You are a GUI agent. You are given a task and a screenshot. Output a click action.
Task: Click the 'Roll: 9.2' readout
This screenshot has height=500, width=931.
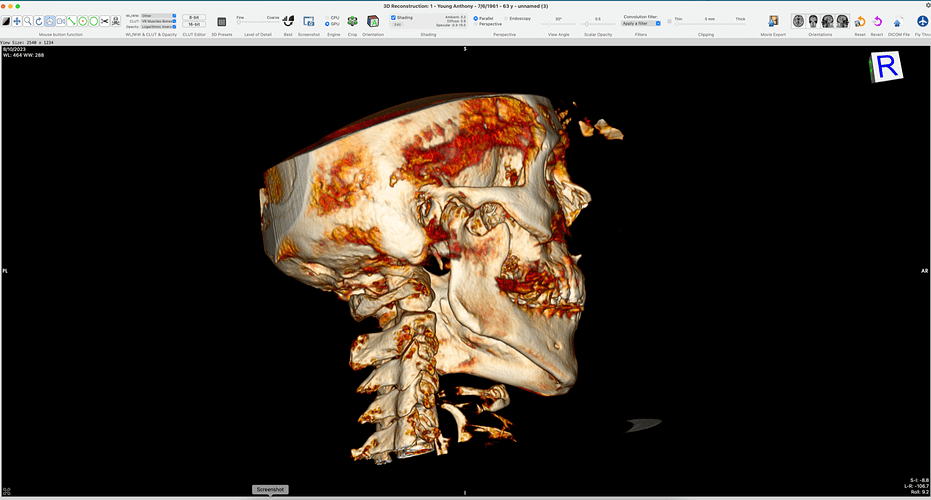tap(919, 492)
